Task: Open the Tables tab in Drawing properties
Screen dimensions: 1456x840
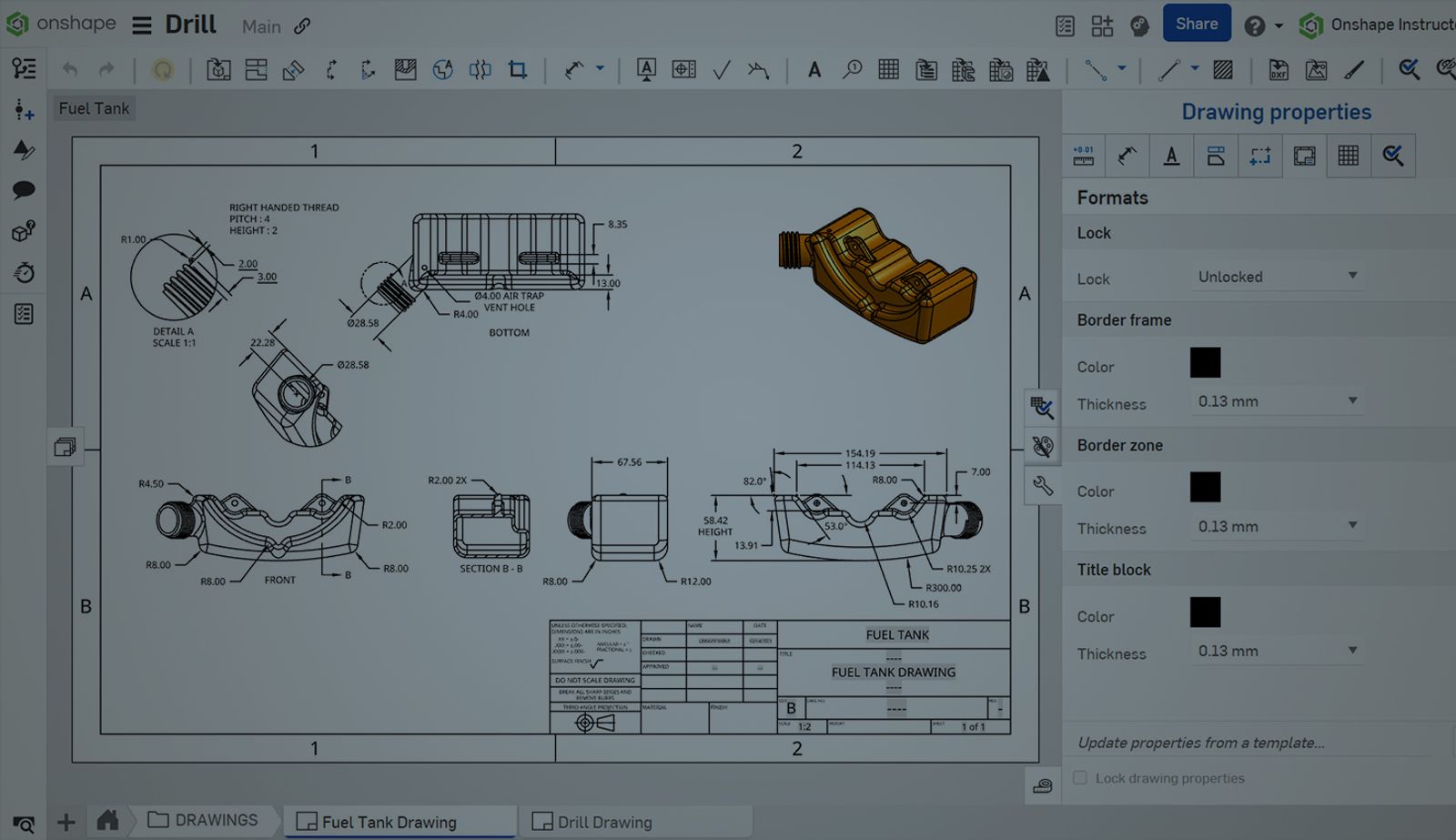Action: pos(1348,156)
